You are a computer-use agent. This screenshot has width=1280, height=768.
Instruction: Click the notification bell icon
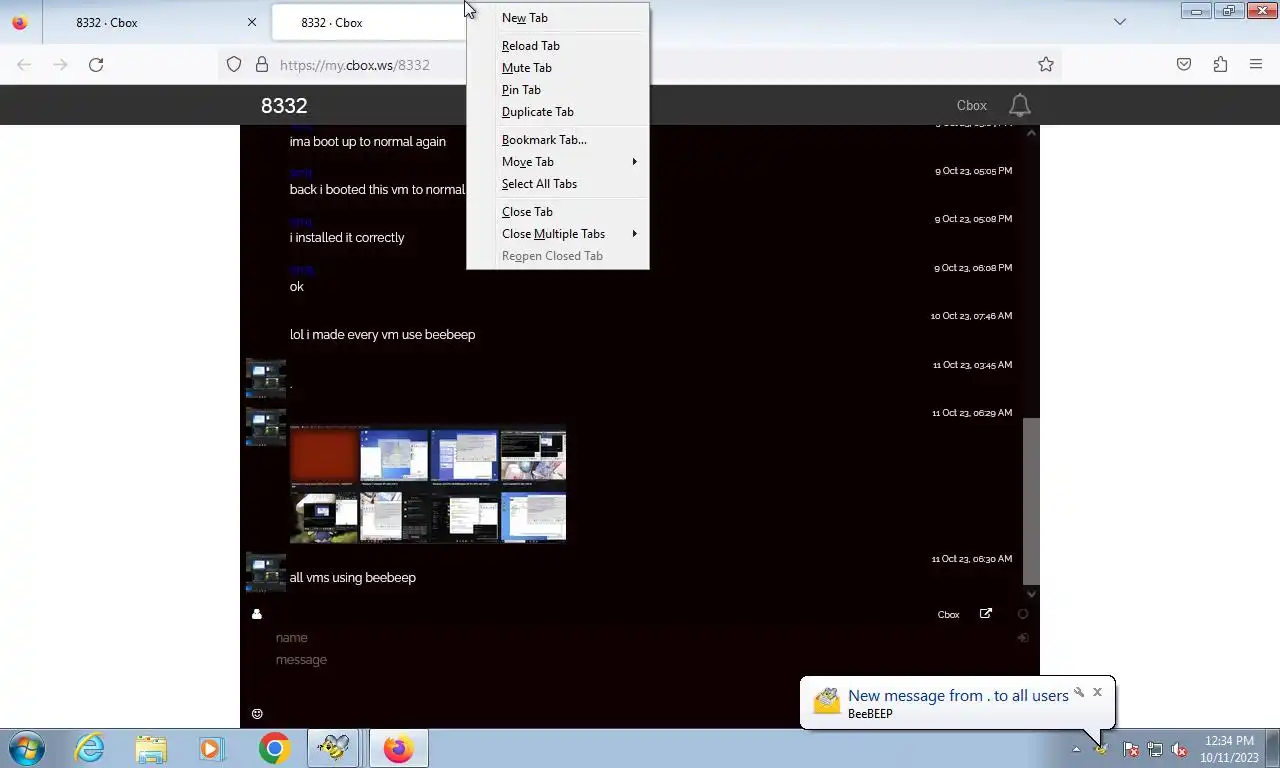1019,105
